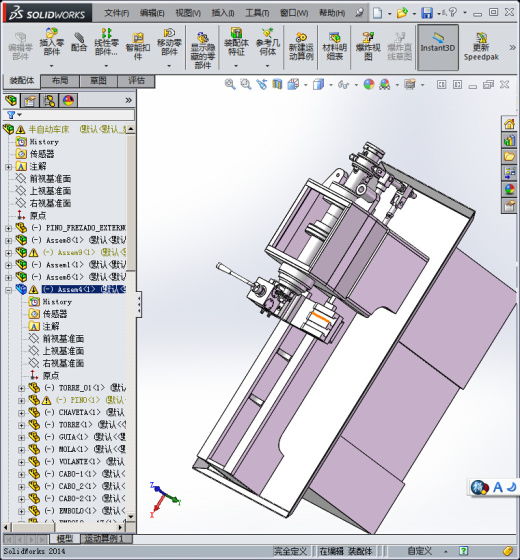Open Design Library task pane icon
This screenshot has width=520, height=560.
[x=509, y=140]
